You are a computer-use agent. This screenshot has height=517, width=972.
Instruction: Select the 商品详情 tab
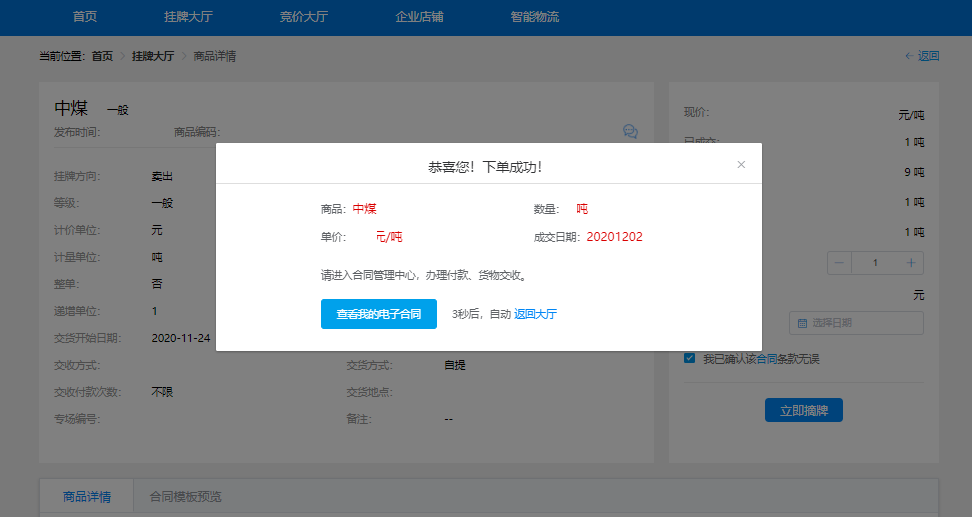[x=86, y=497]
